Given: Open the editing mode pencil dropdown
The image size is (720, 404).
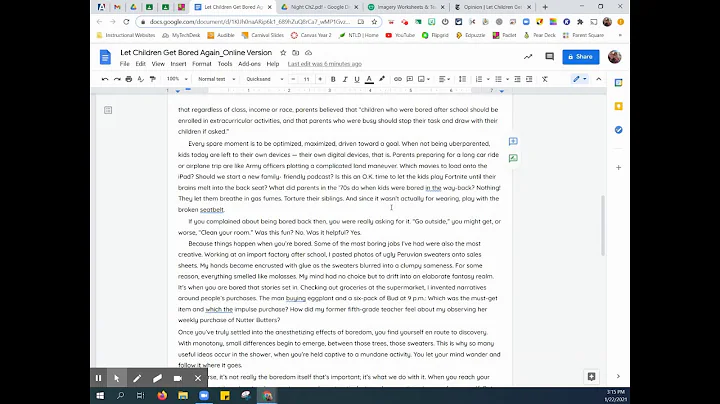Looking at the screenshot, I should coord(579,79).
